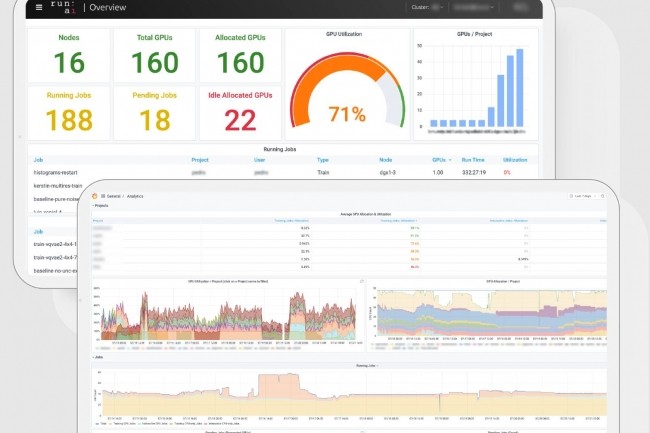Click the dashboards grid icon beside General
This screenshot has height=433, width=650.
click(103, 196)
